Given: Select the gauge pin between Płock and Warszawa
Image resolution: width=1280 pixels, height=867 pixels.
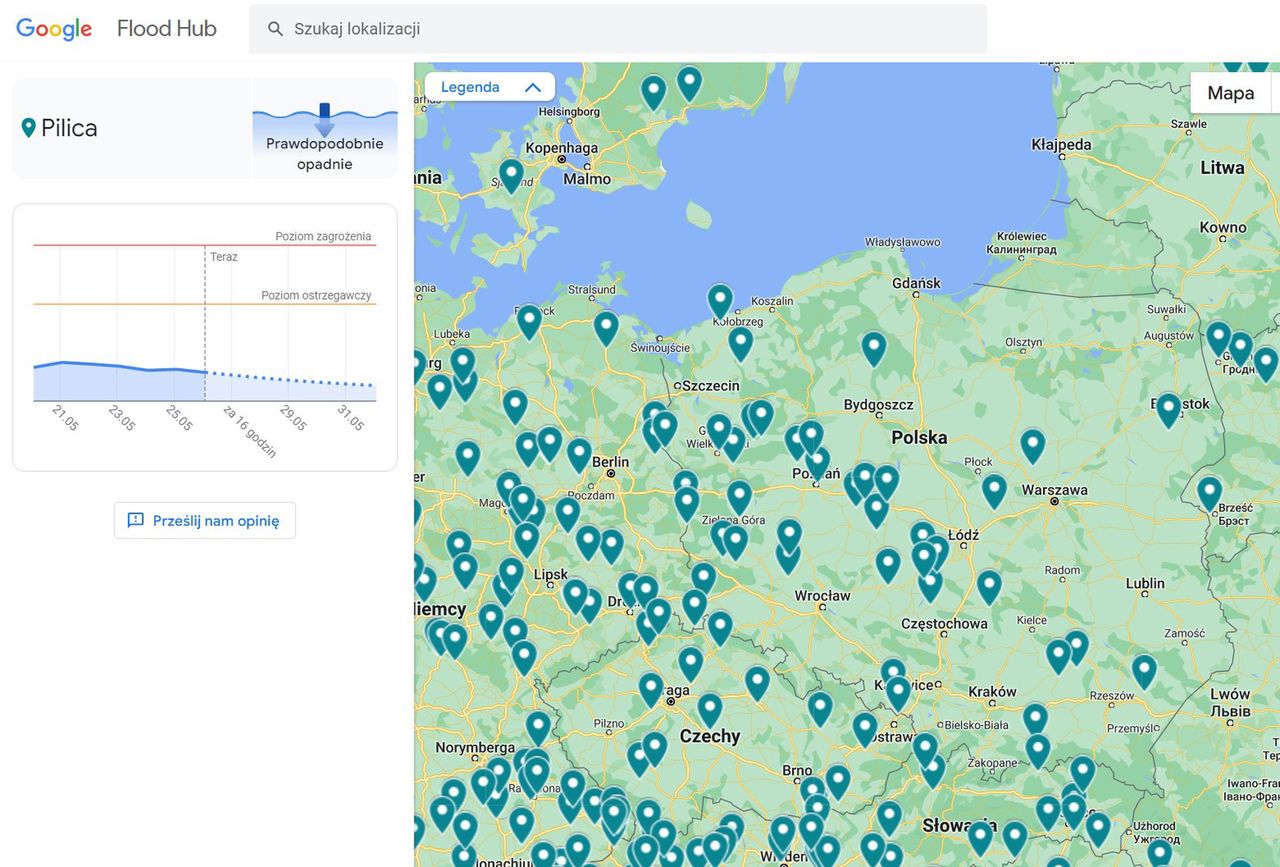Looking at the screenshot, I should (x=994, y=490).
